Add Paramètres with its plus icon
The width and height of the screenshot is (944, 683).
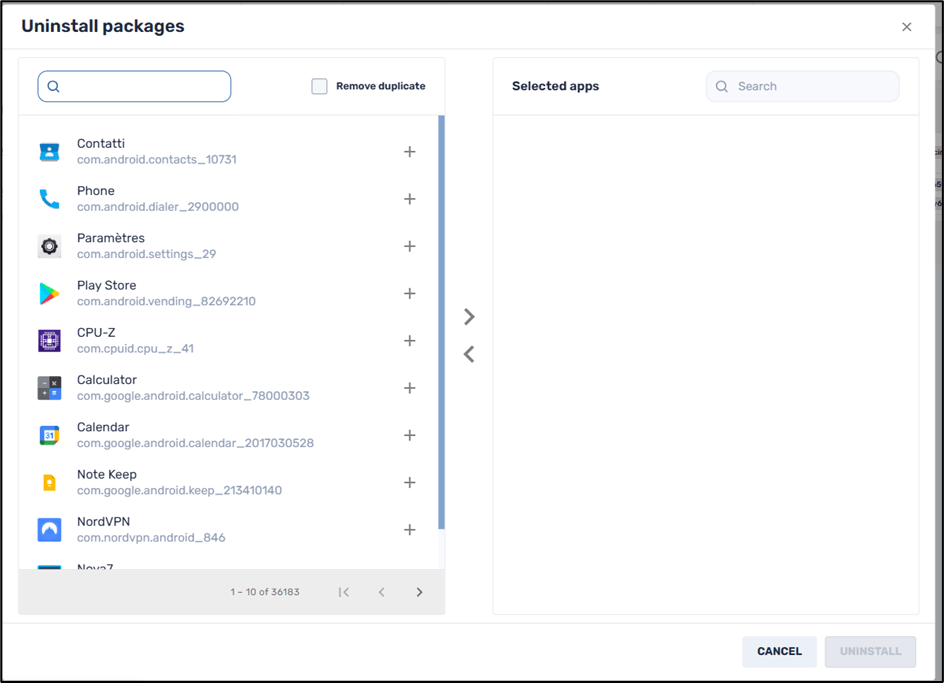coord(409,246)
